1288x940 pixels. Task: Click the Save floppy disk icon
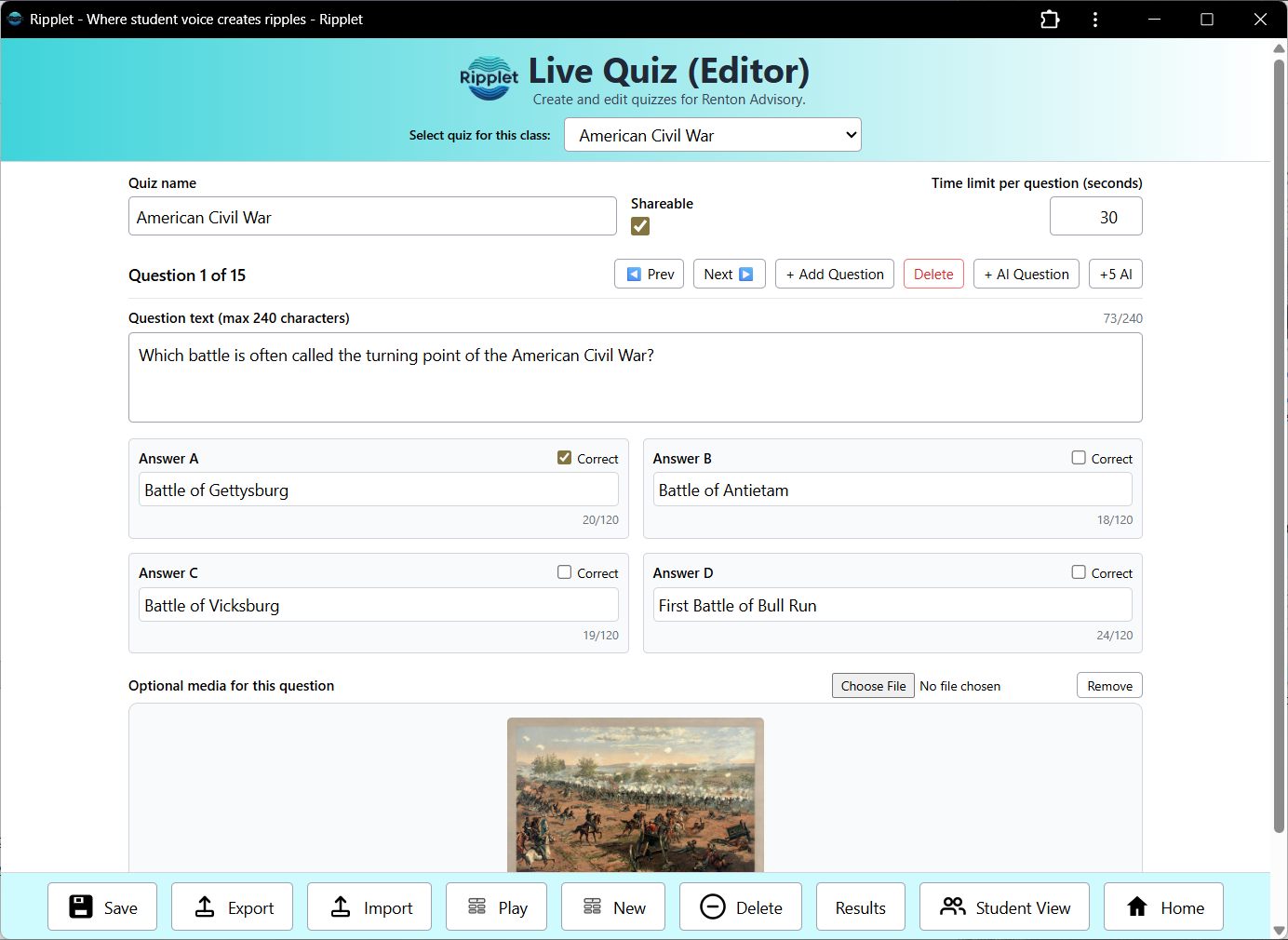click(81, 906)
